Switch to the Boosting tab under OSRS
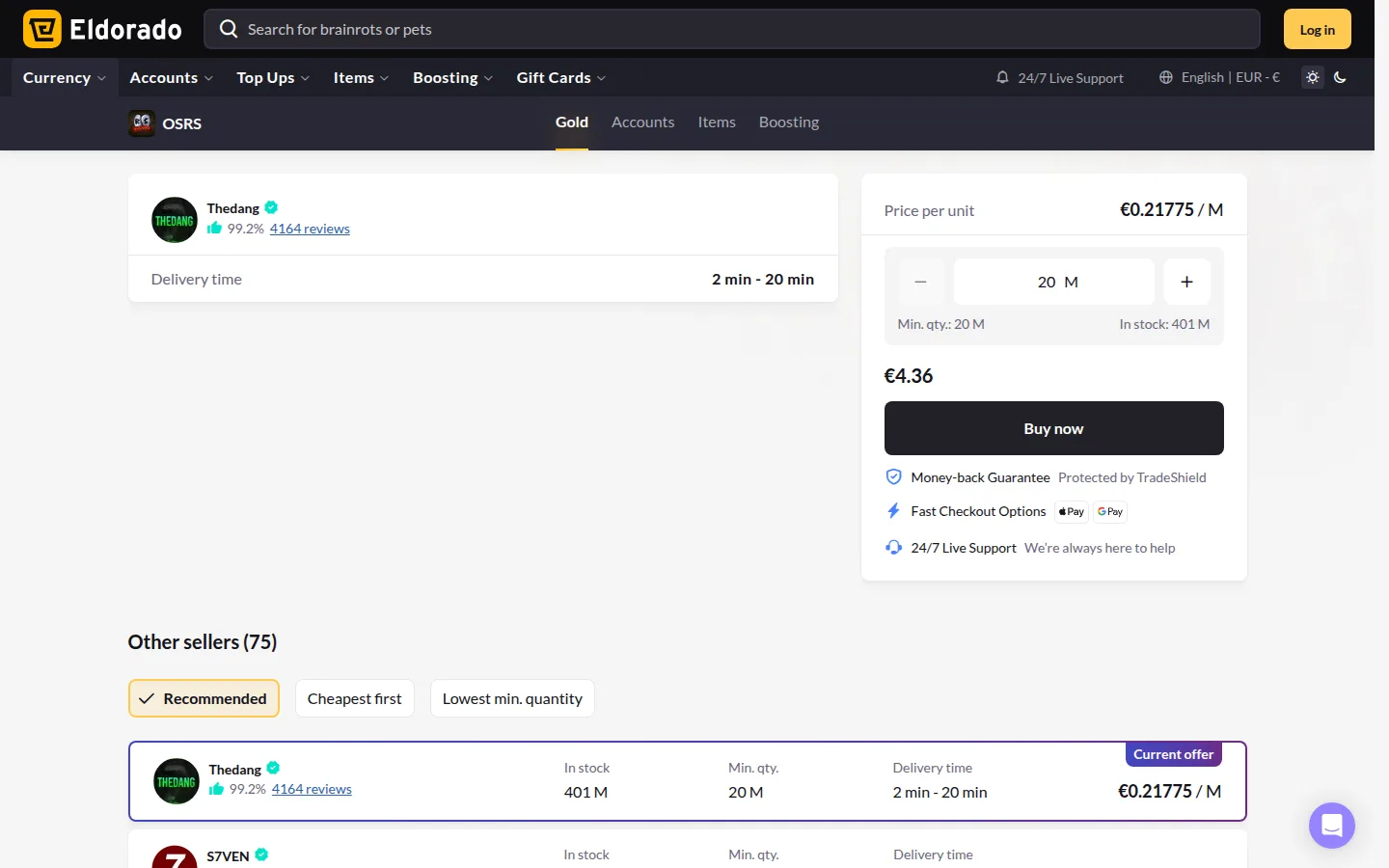Image resolution: width=1389 pixels, height=868 pixels. (789, 122)
